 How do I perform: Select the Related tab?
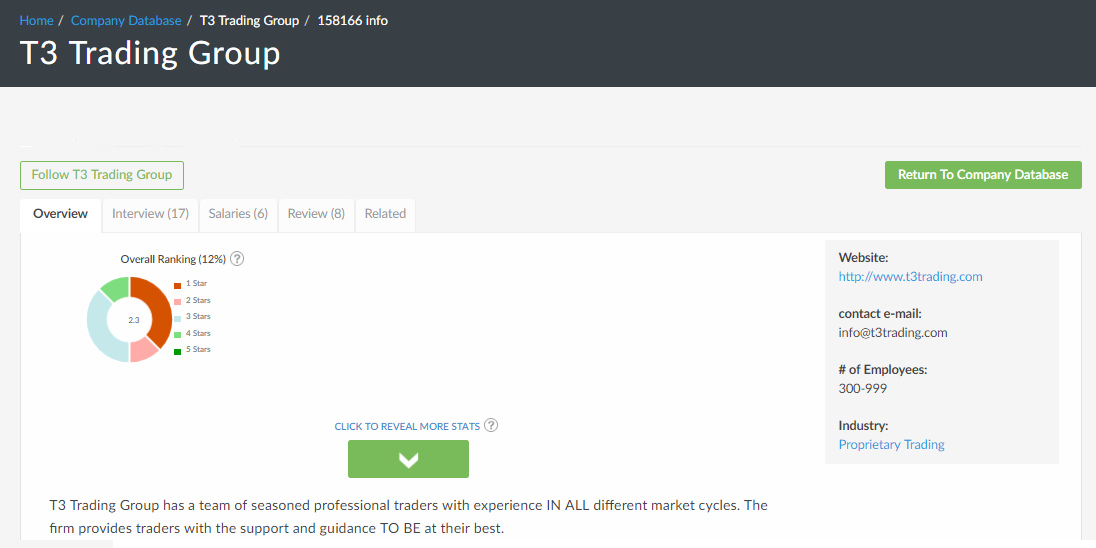coord(385,214)
